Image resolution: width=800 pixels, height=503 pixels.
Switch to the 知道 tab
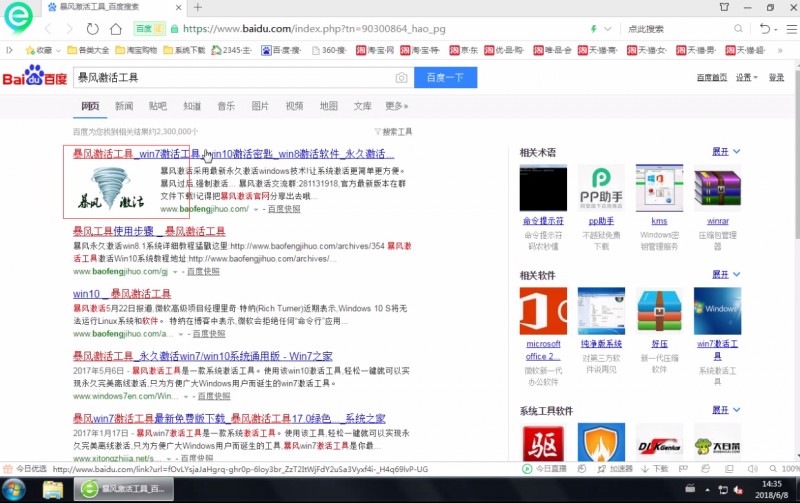192,106
